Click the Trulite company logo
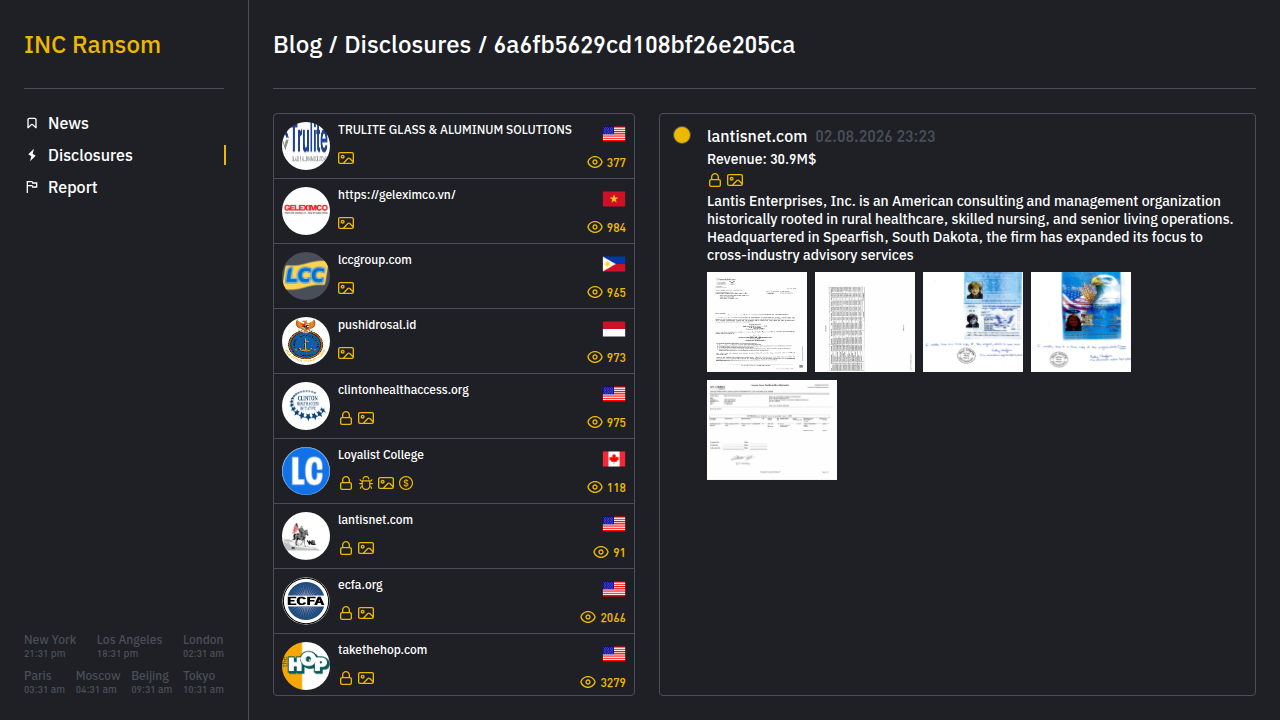 click(x=306, y=146)
